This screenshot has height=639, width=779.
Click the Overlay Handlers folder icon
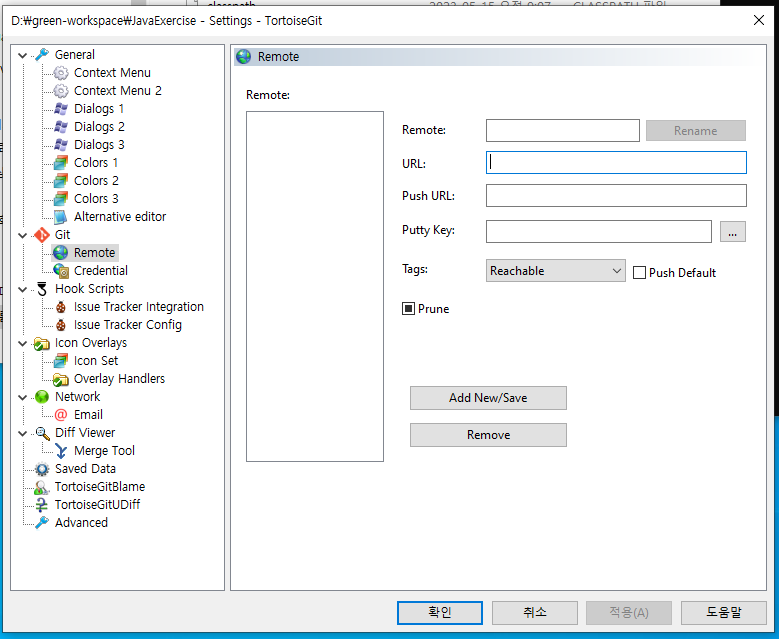(x=61, y=379)
